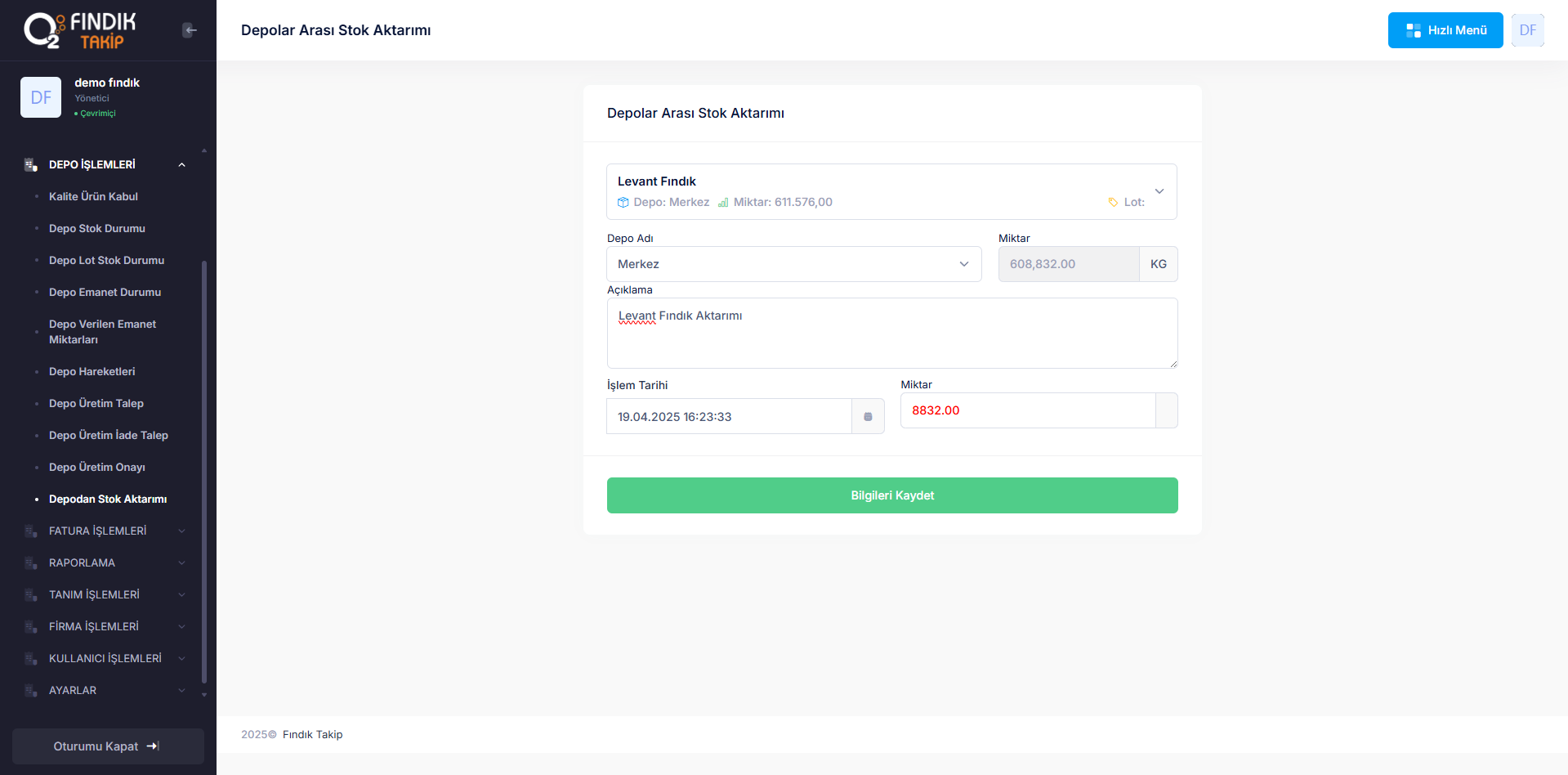This screenshot has height=775, width=1568.
Task: Expand the TANIM İŞLEMLERİ menu section
Action: 181,595
